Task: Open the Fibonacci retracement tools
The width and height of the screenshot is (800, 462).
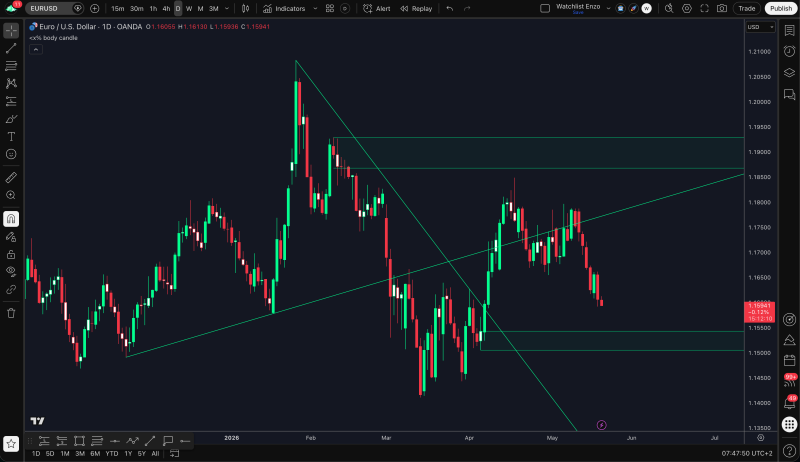Action: point(11,66)
